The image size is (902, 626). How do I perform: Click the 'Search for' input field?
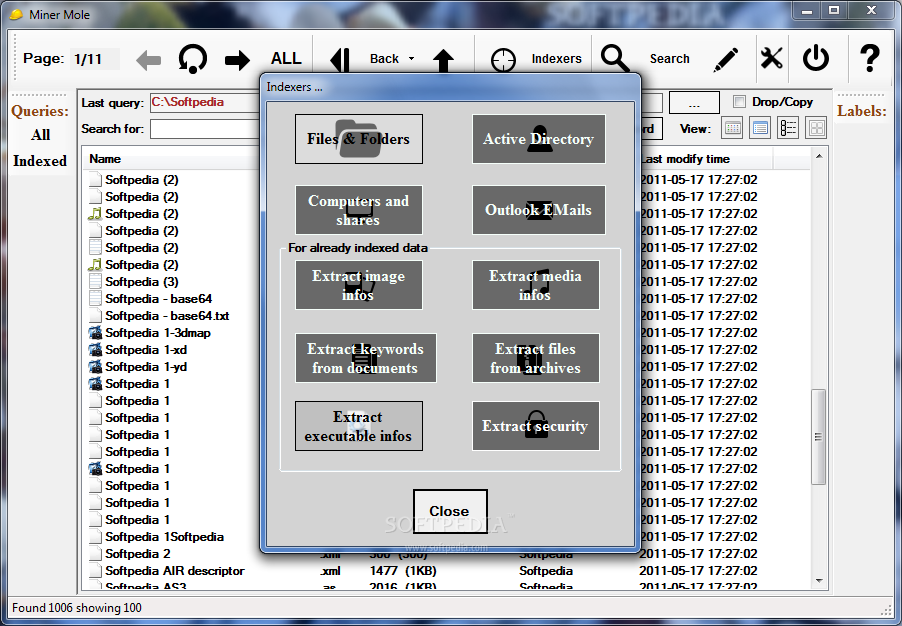[x=205, y=129]
